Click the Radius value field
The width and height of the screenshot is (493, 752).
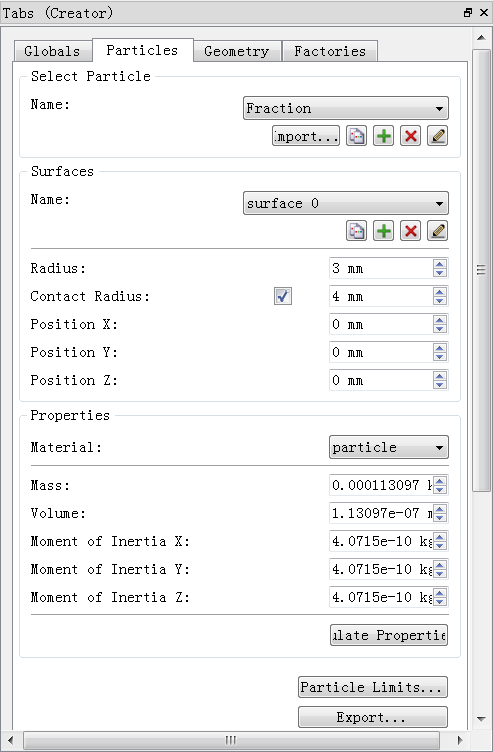tap(381, 268)
